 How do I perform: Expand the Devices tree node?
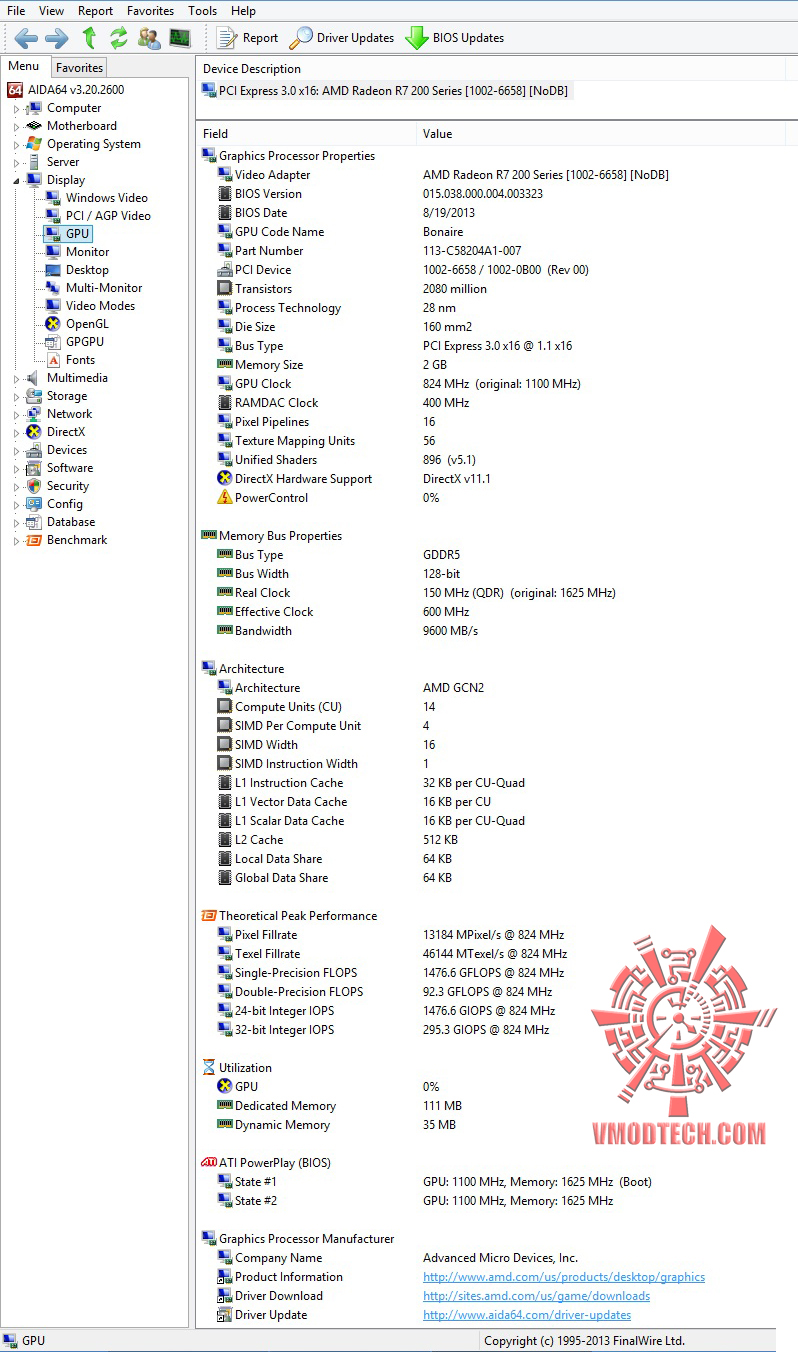[16, 450]
